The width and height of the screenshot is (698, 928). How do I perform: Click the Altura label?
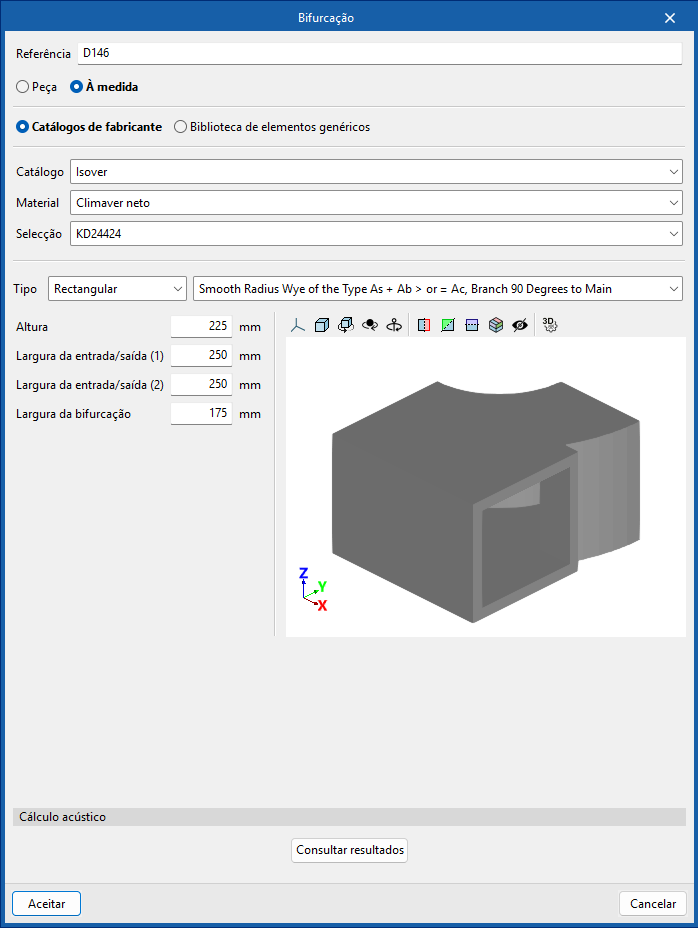pos(32,327)
